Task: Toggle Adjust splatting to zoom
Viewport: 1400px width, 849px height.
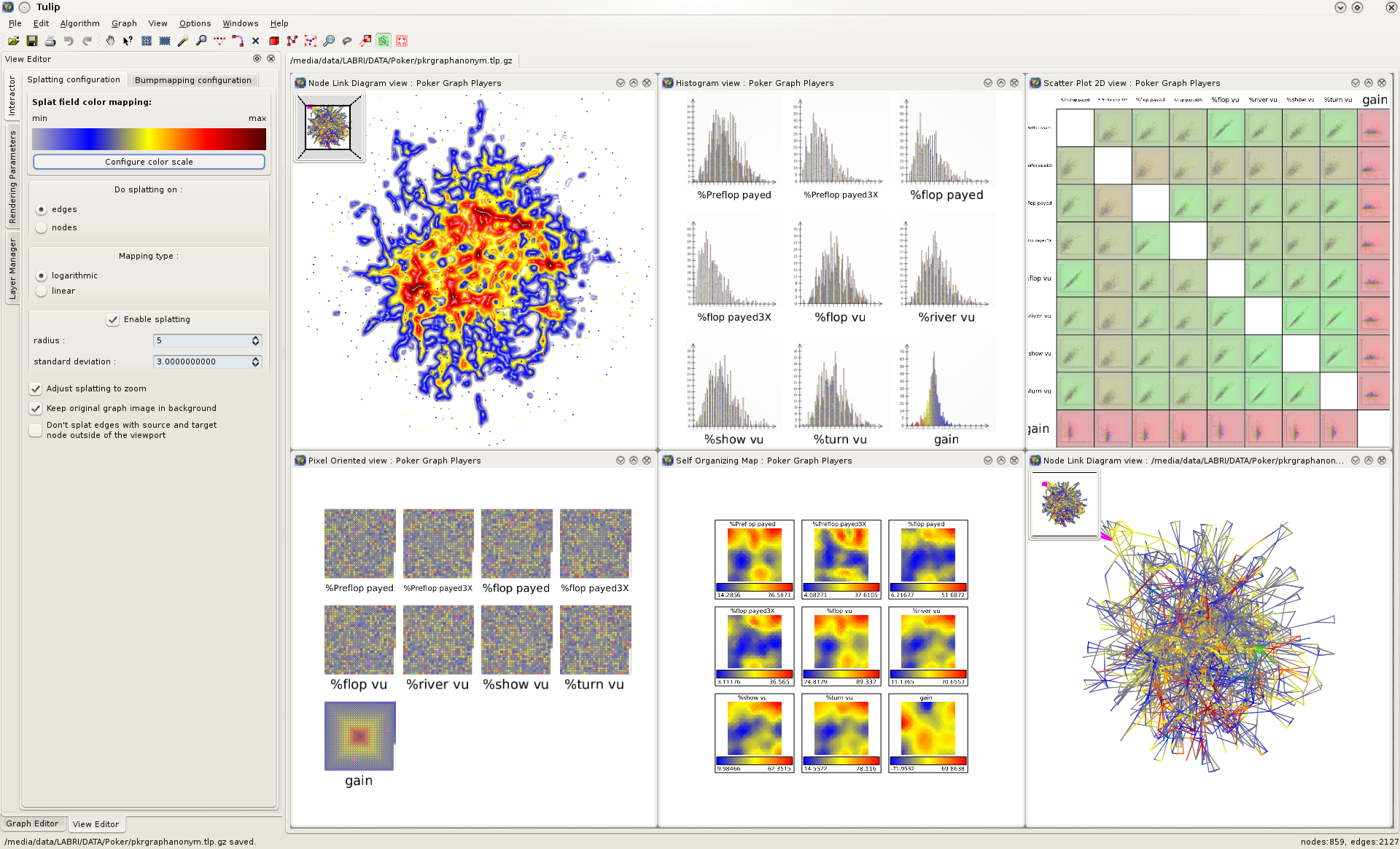Action: [x=36, y=388]
